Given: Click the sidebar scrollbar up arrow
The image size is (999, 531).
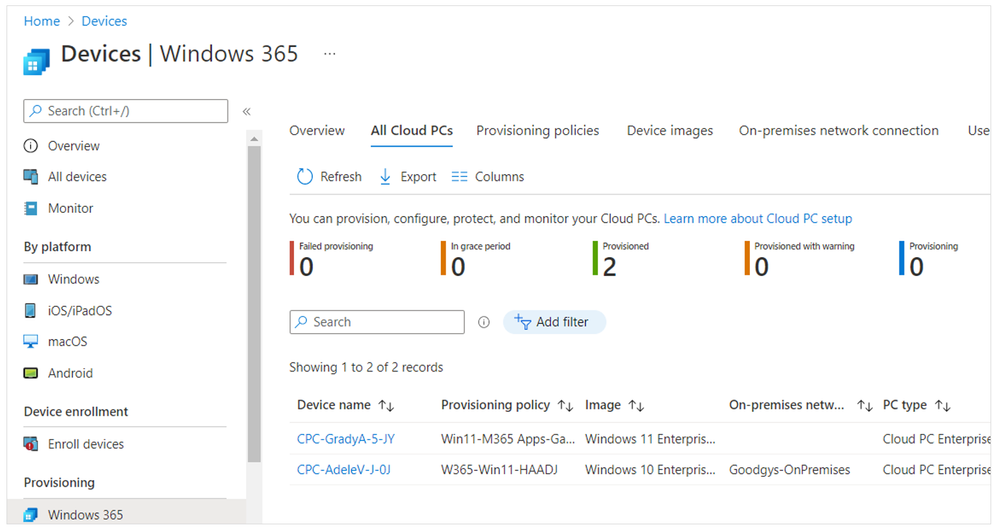Looking at the screenshot, I should click(254, 138).
